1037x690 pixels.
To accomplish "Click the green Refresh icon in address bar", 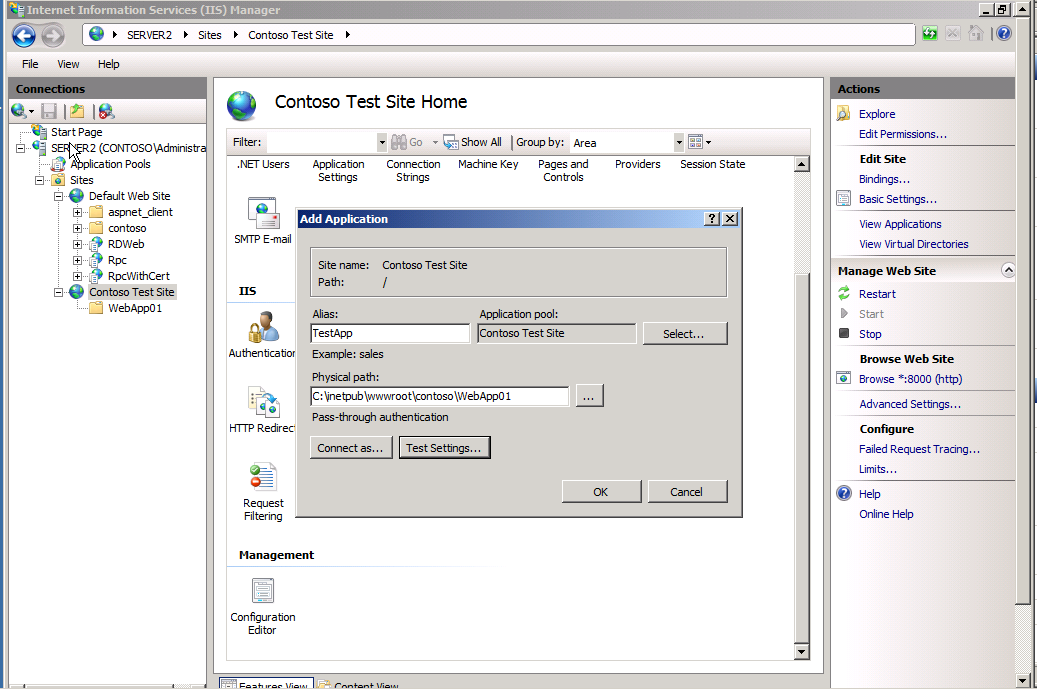I will 930,34.
